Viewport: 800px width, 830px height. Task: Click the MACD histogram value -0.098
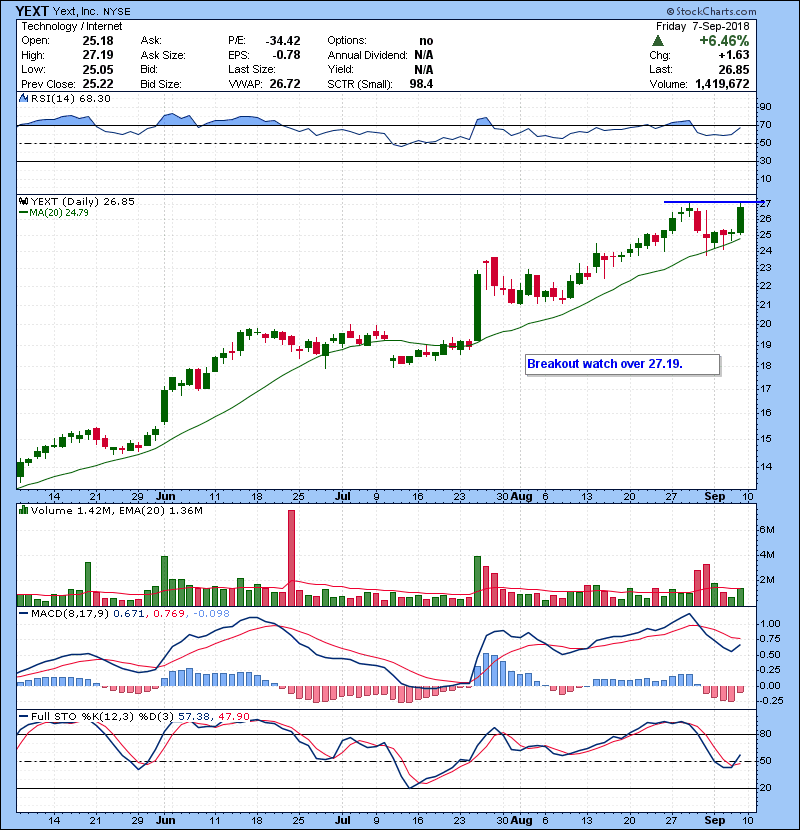point(211,614)
